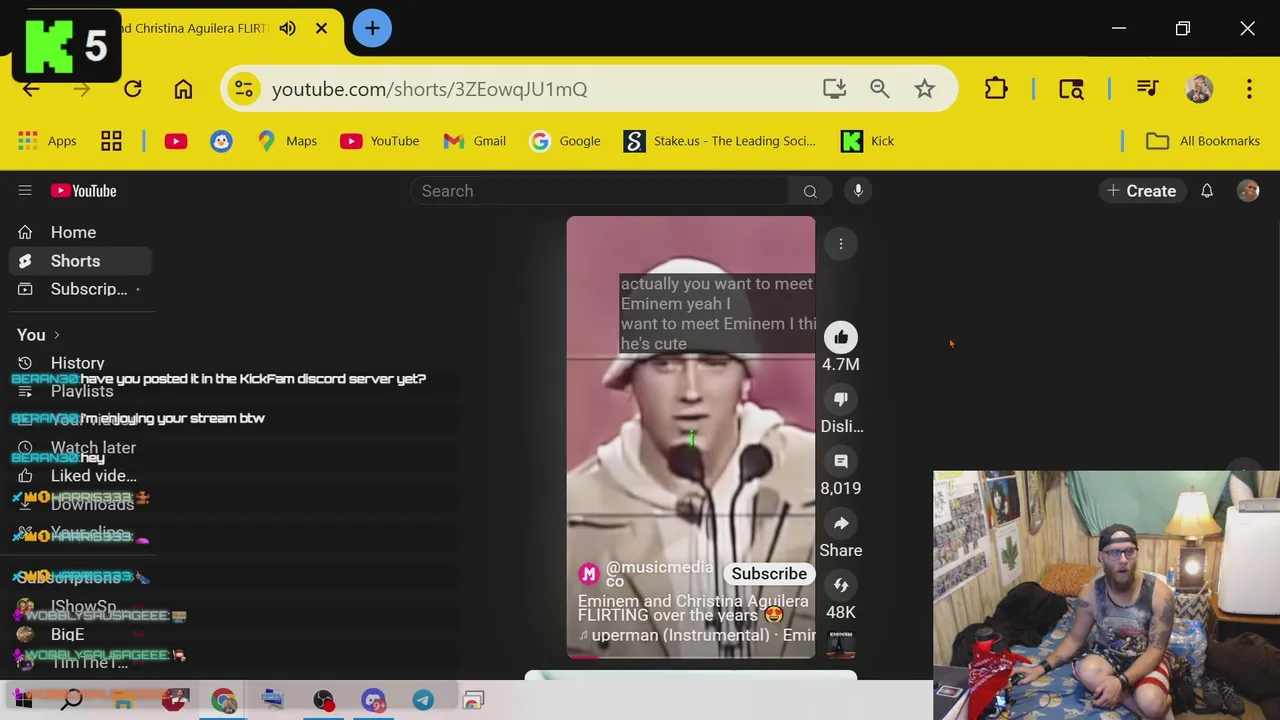Like the Short with 4.7M likes
Viewport: 1280px width, 720px height.
click(x=841, y=337)
